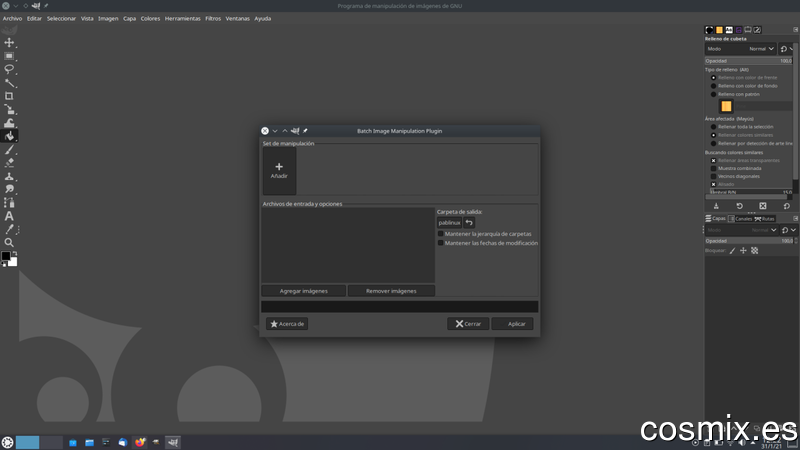Switch to the Canales tab
Viewport: 800px width, 450px height.
[x=740, y=218]
